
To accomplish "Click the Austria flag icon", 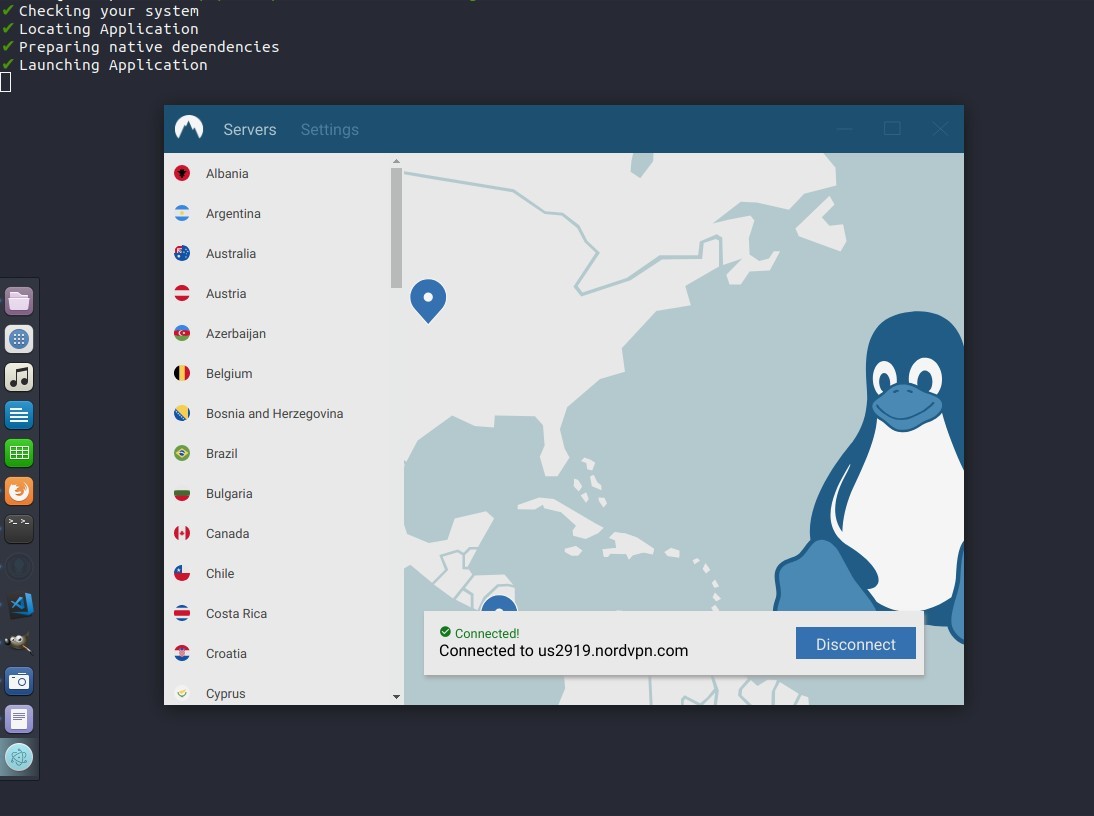I will click(x=182, y=294).
